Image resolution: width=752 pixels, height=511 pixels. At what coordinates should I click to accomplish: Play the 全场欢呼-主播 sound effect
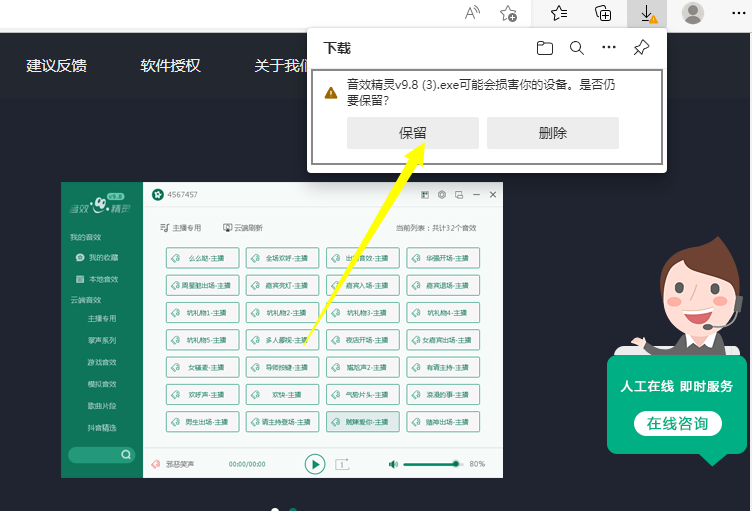pyautogui.click(x=282, y=258)
